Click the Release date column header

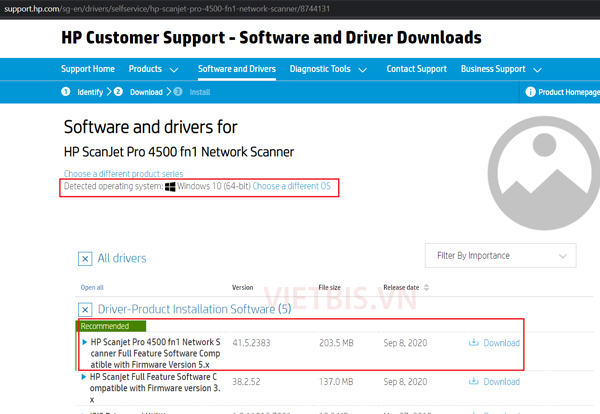pyautogui.click(x=401, y=287)
